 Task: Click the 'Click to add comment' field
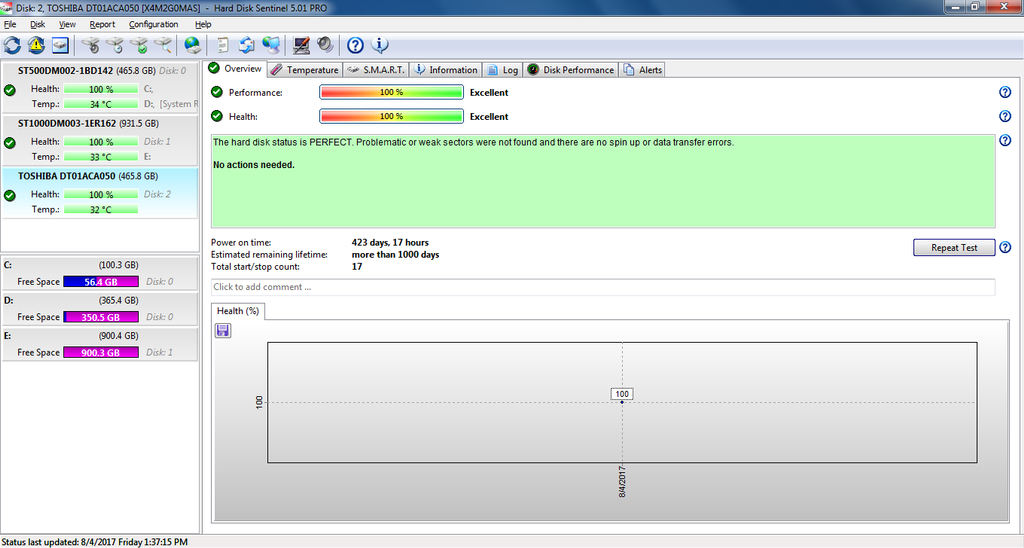[603, 287]
